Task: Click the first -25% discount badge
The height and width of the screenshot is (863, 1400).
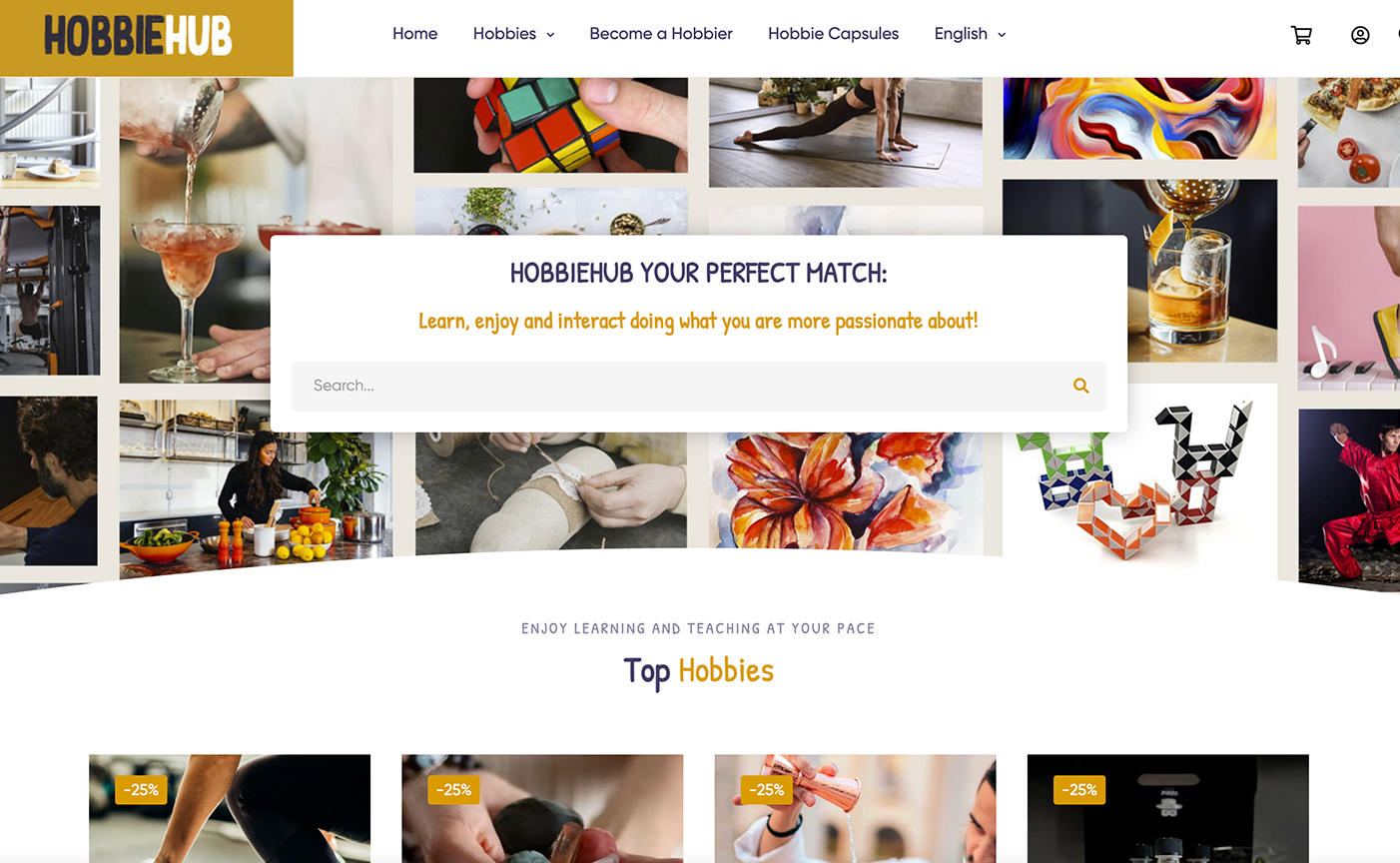Action: point(141,789)
